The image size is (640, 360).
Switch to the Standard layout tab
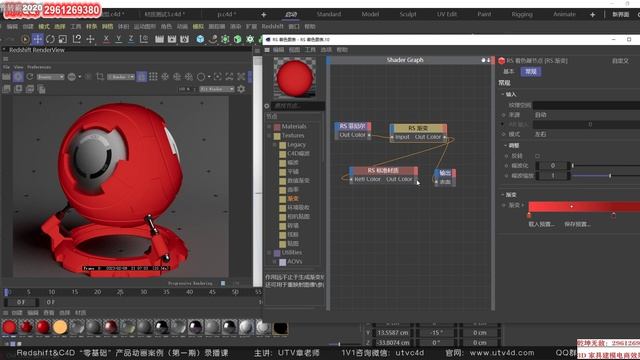[329, 14]
